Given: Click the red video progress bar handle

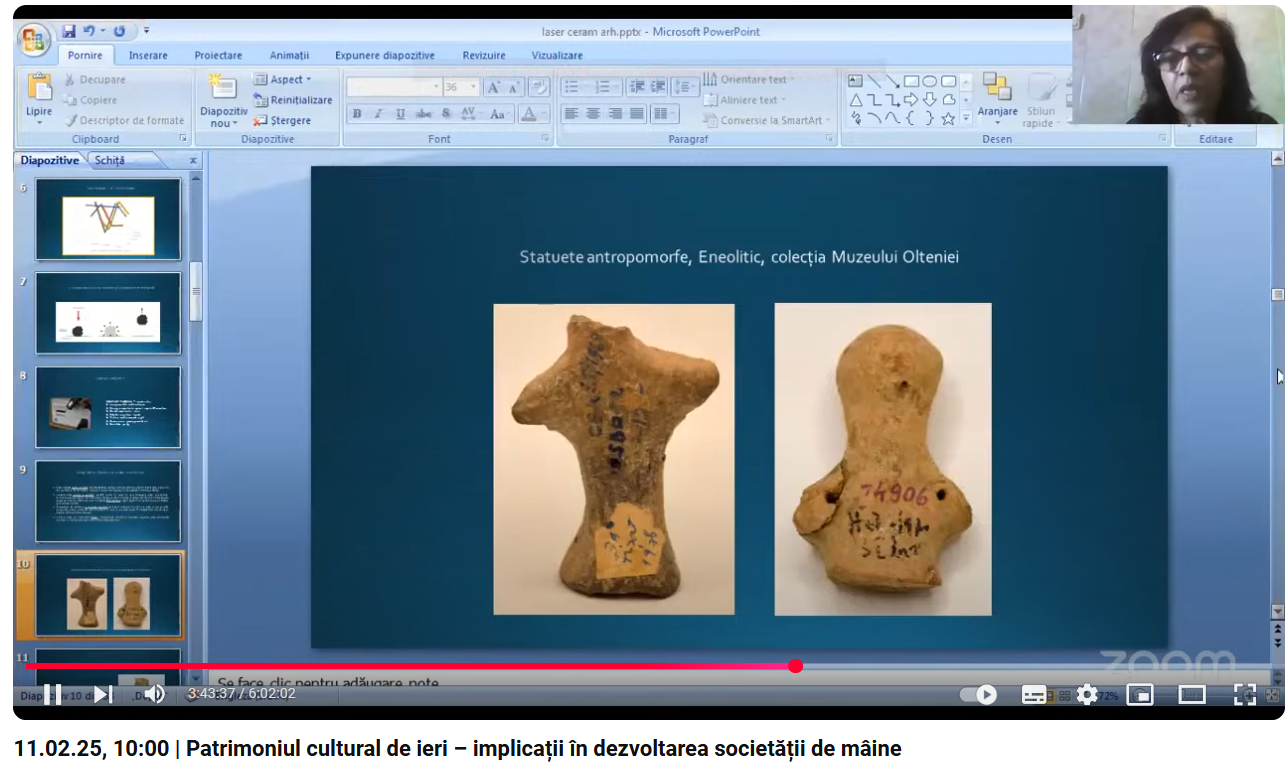Looking at the screenshot, I should click(x=795, y=666).
